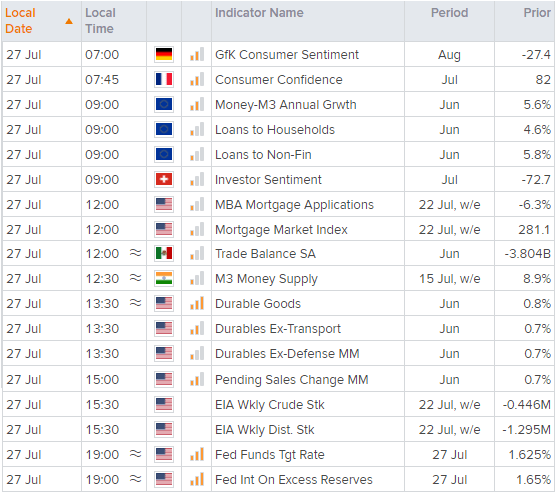
Task: Click the importance bars for Money-M3 Annual Grwth
Action: pos(197,104)
